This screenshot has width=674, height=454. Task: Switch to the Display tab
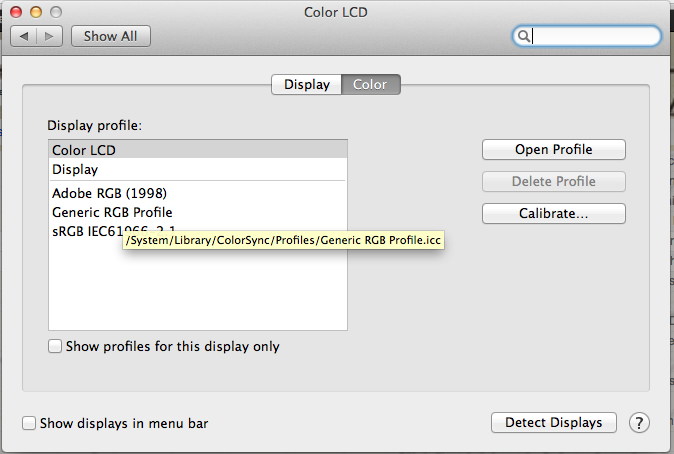[307, 85]
